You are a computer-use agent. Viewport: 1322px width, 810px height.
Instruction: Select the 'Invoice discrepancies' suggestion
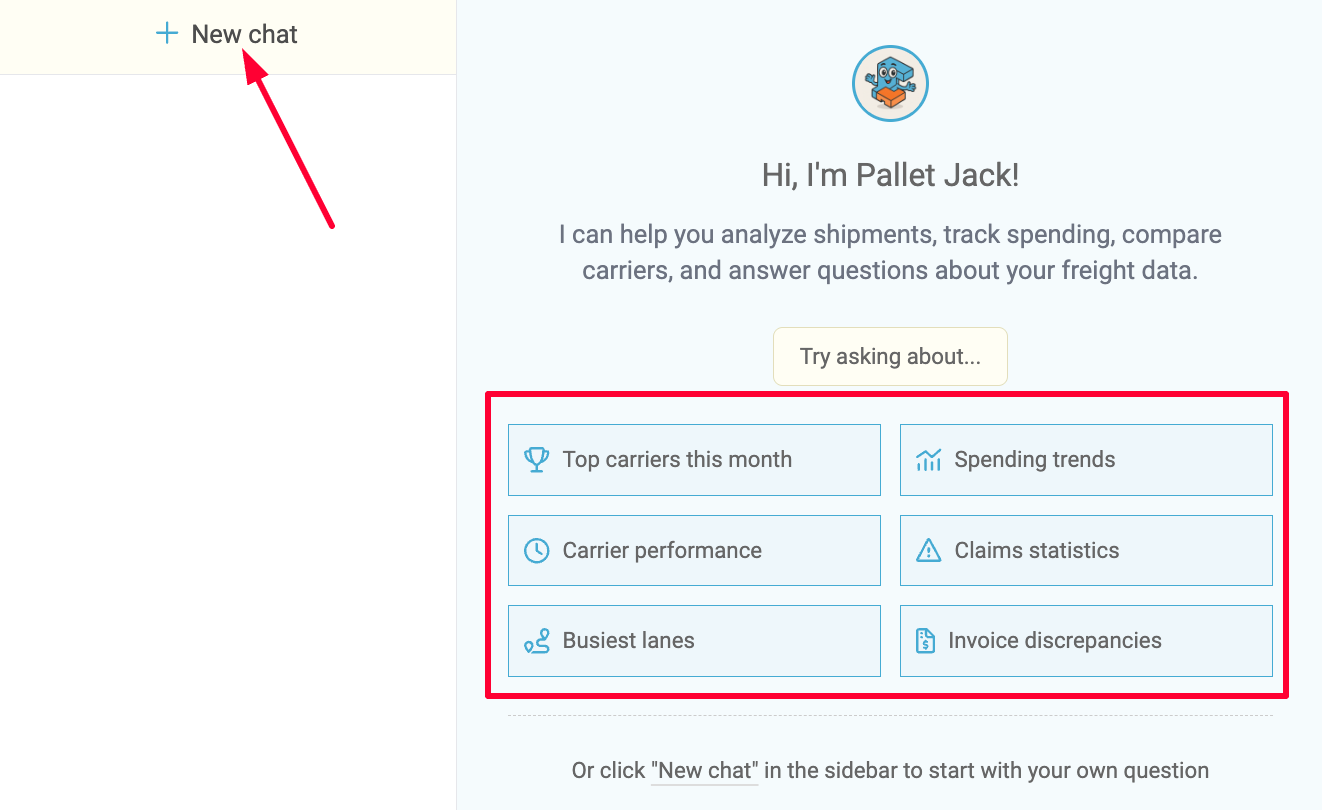coord(1086,641)
